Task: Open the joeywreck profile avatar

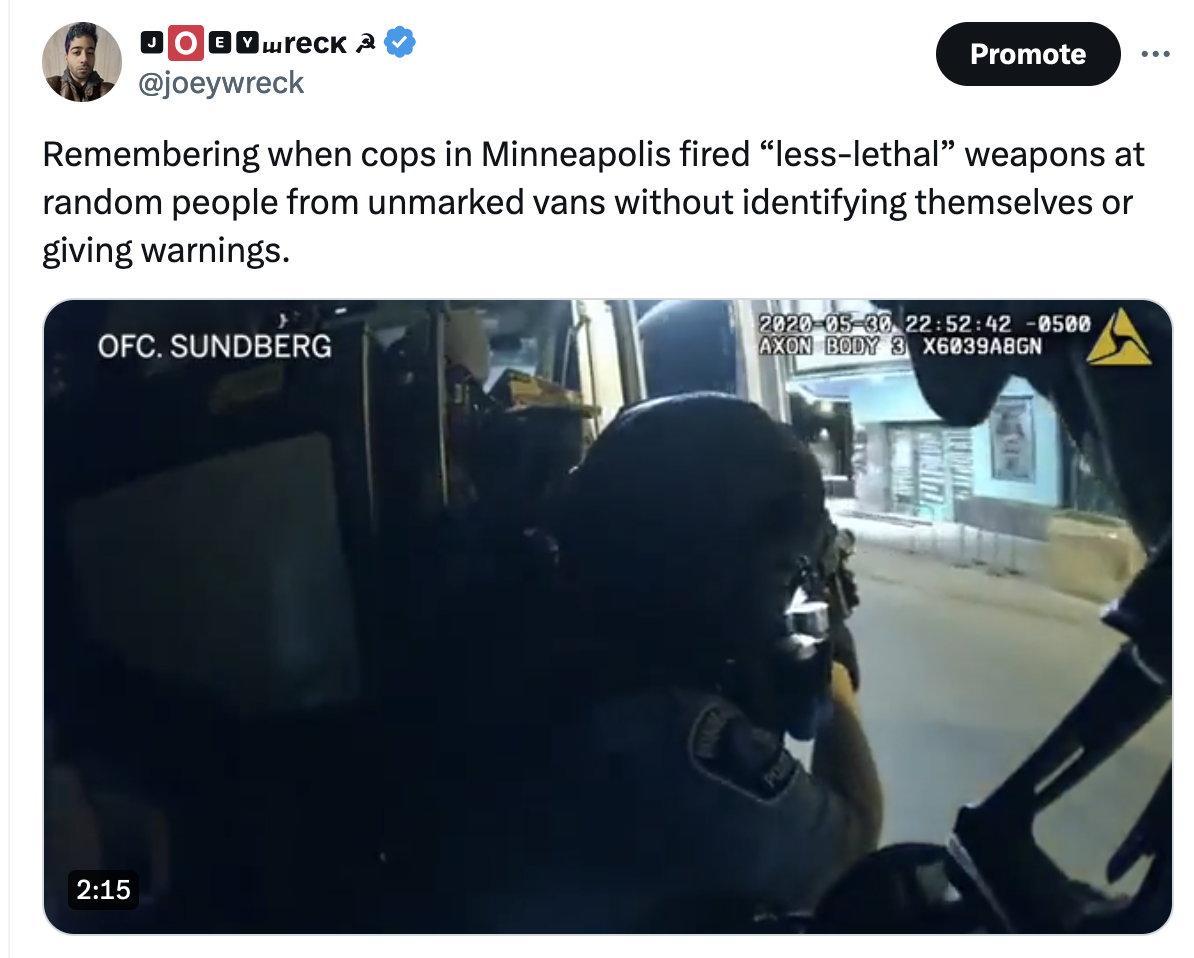Action: 81,62
